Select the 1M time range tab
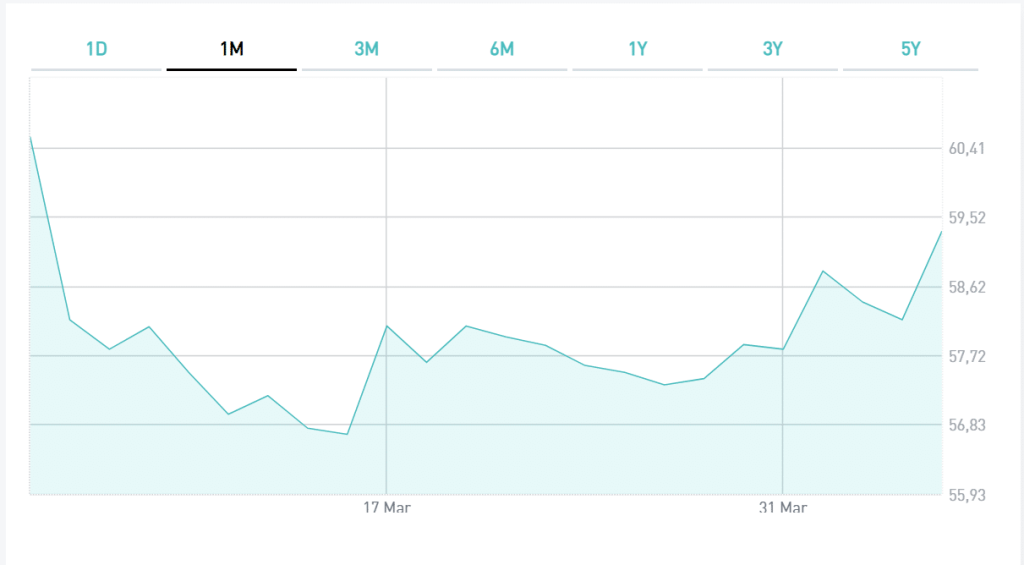 coord(231,49)
